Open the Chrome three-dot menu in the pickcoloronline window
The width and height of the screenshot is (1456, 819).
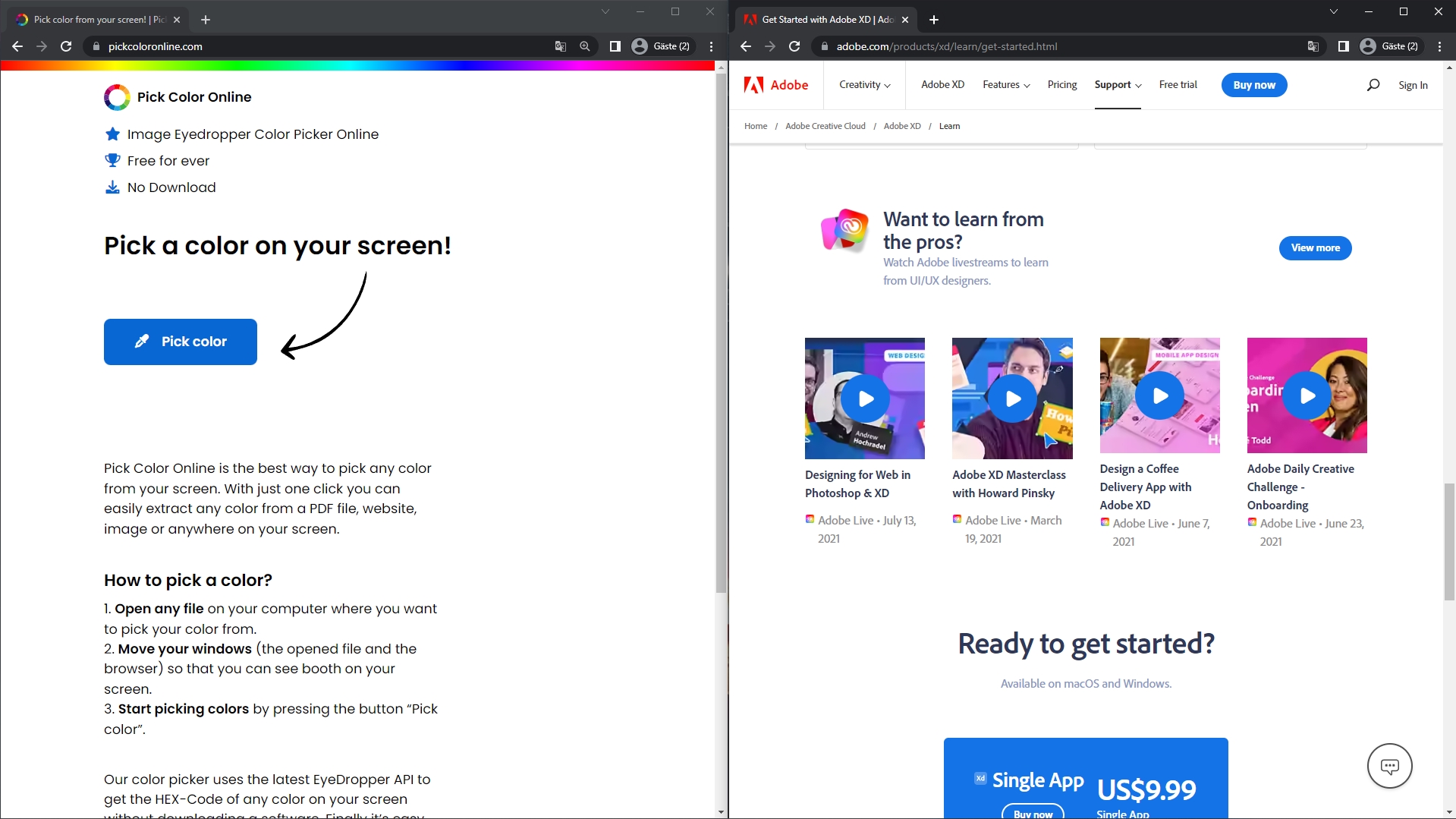[711, 46]
